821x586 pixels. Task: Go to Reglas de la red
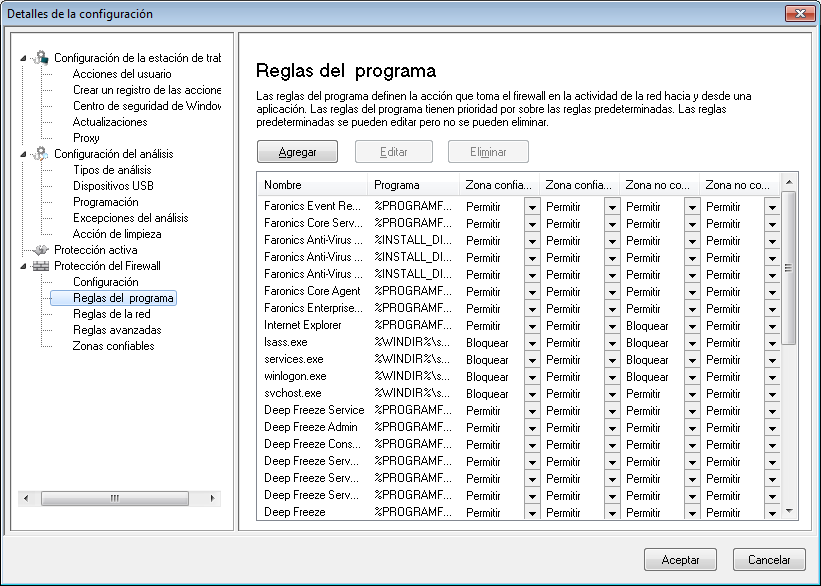[x=112, y=314]
